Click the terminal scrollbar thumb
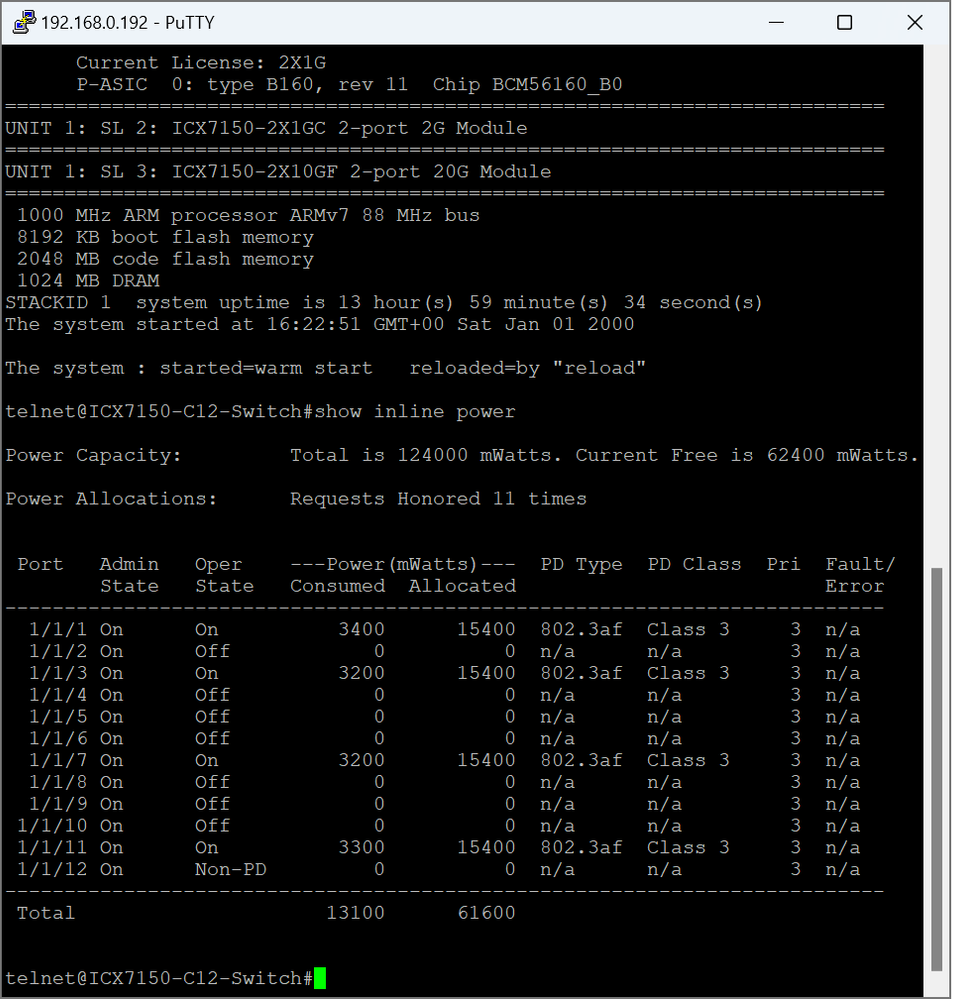Image resolution: width=954 pixels, height=999 pixels. 936,769
